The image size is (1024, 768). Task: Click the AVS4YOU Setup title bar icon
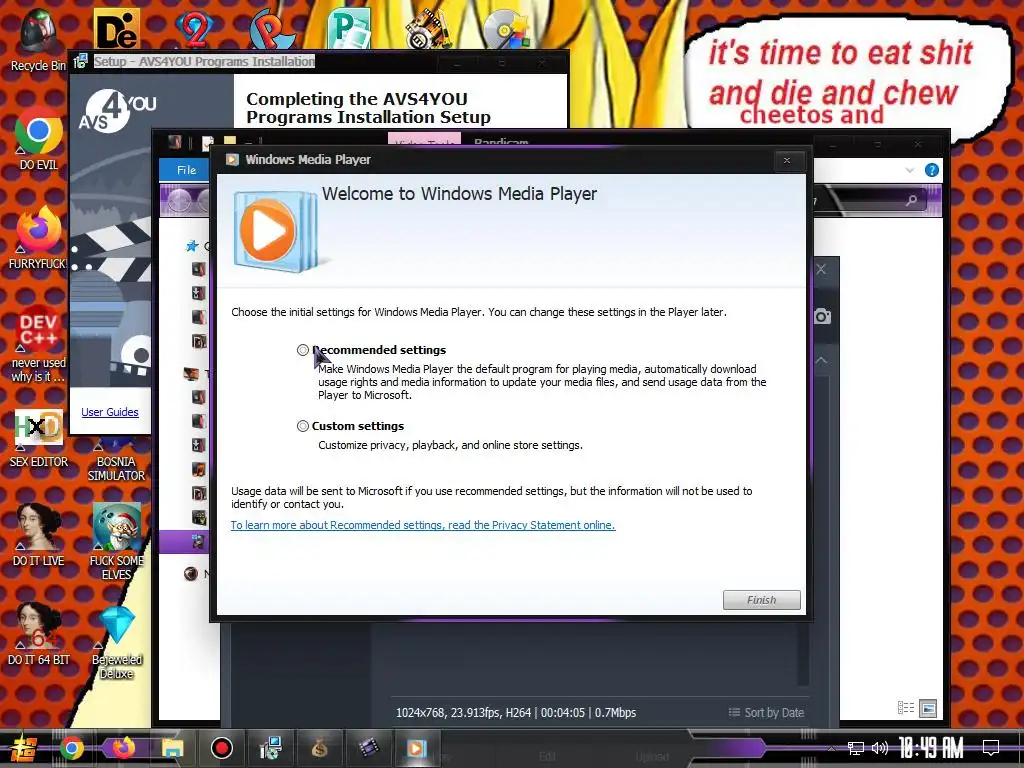(x=80, y=61)
